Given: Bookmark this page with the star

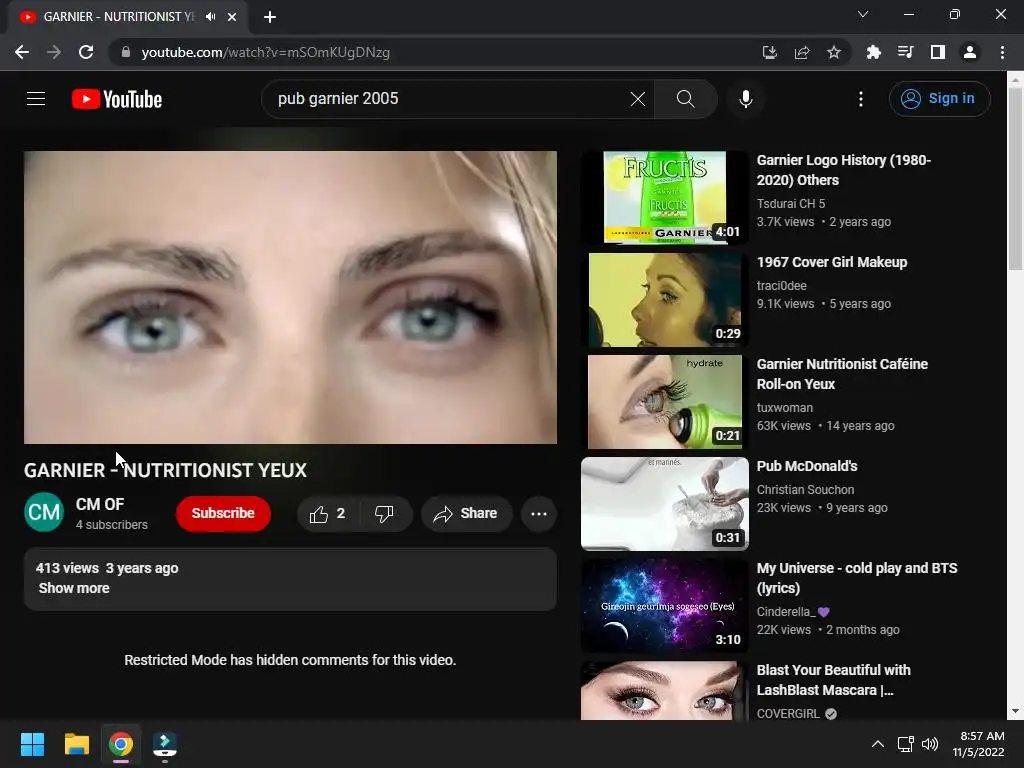Looking at the screenshot, I should click(x=834, y=52).
